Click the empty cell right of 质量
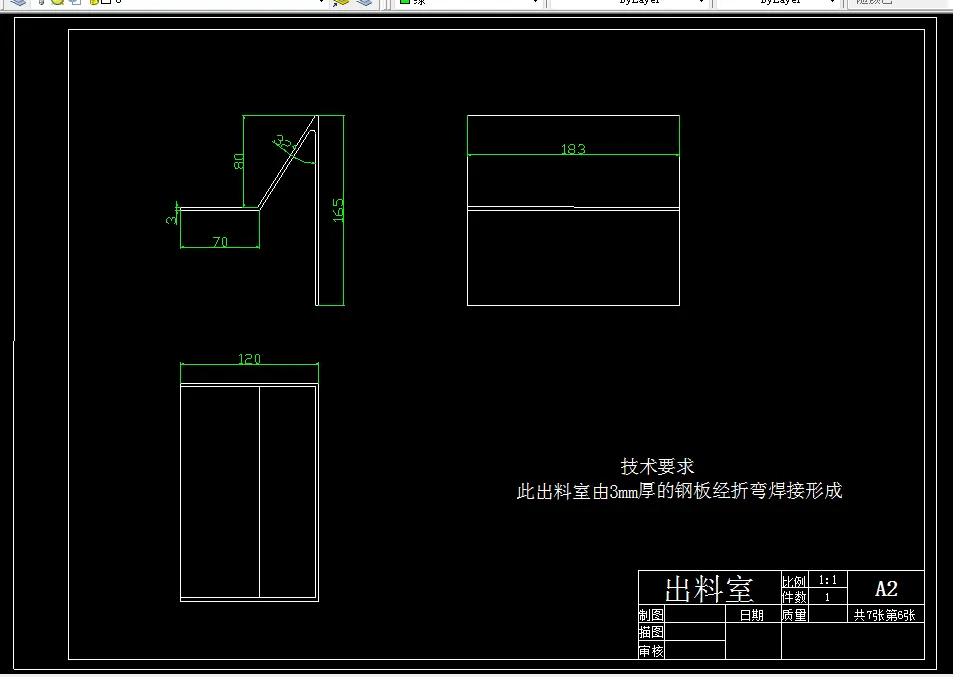Screen dimensions: 953x677 [x=828, y=614]
